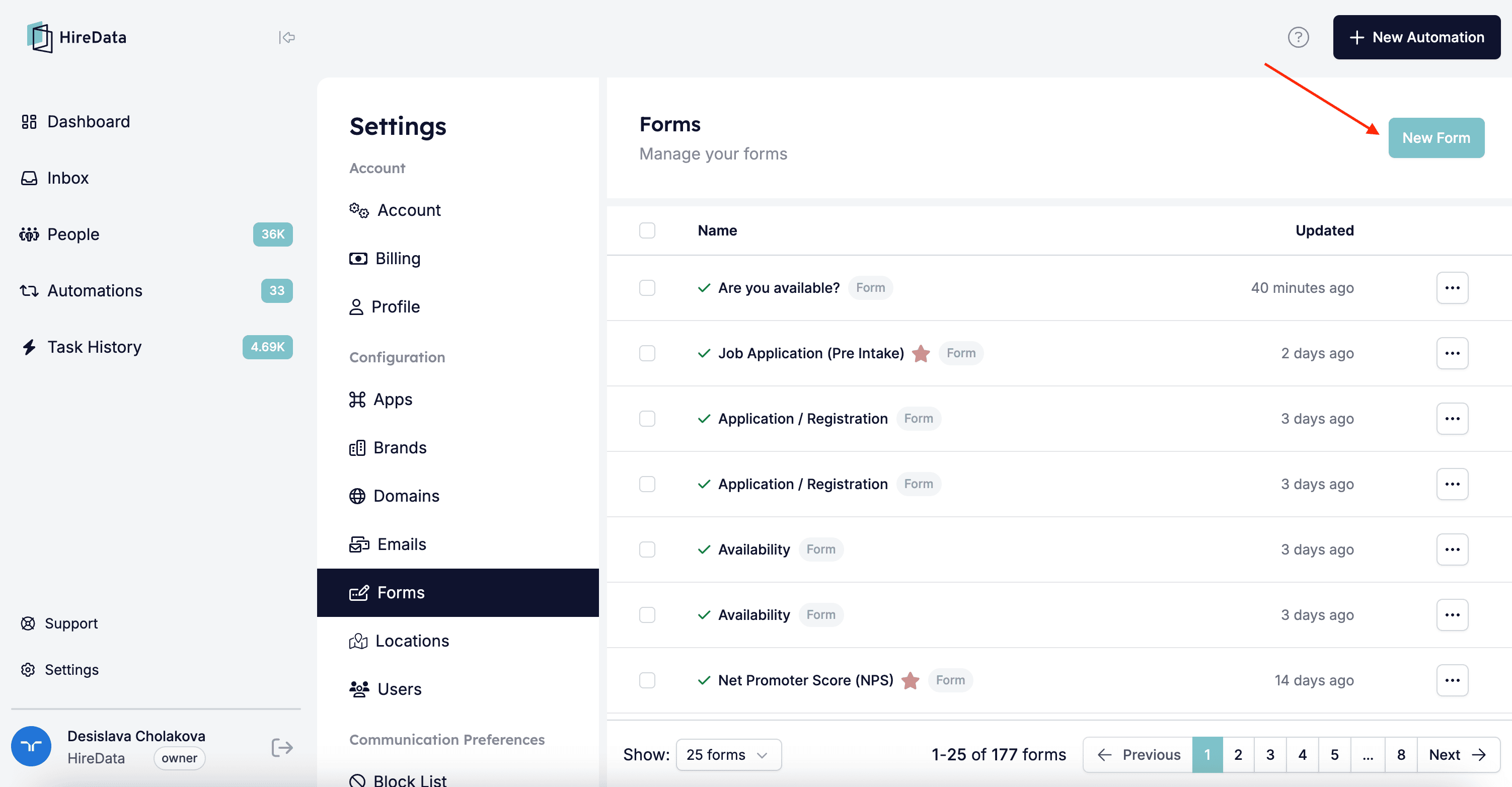Viewport: 1512px width, 787px height.
Task: Open options menu for Job Application (Pre Intake)
Action: coord(1452,353)
